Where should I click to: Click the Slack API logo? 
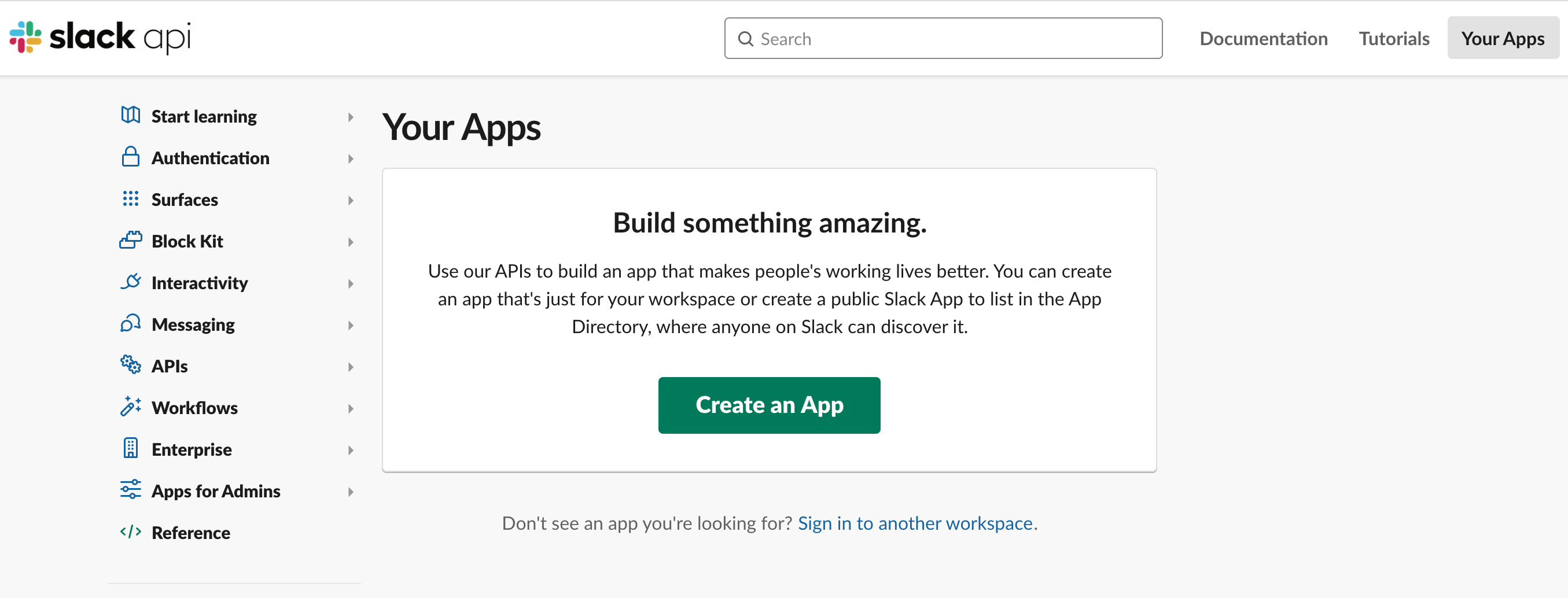tap(101, 37)
